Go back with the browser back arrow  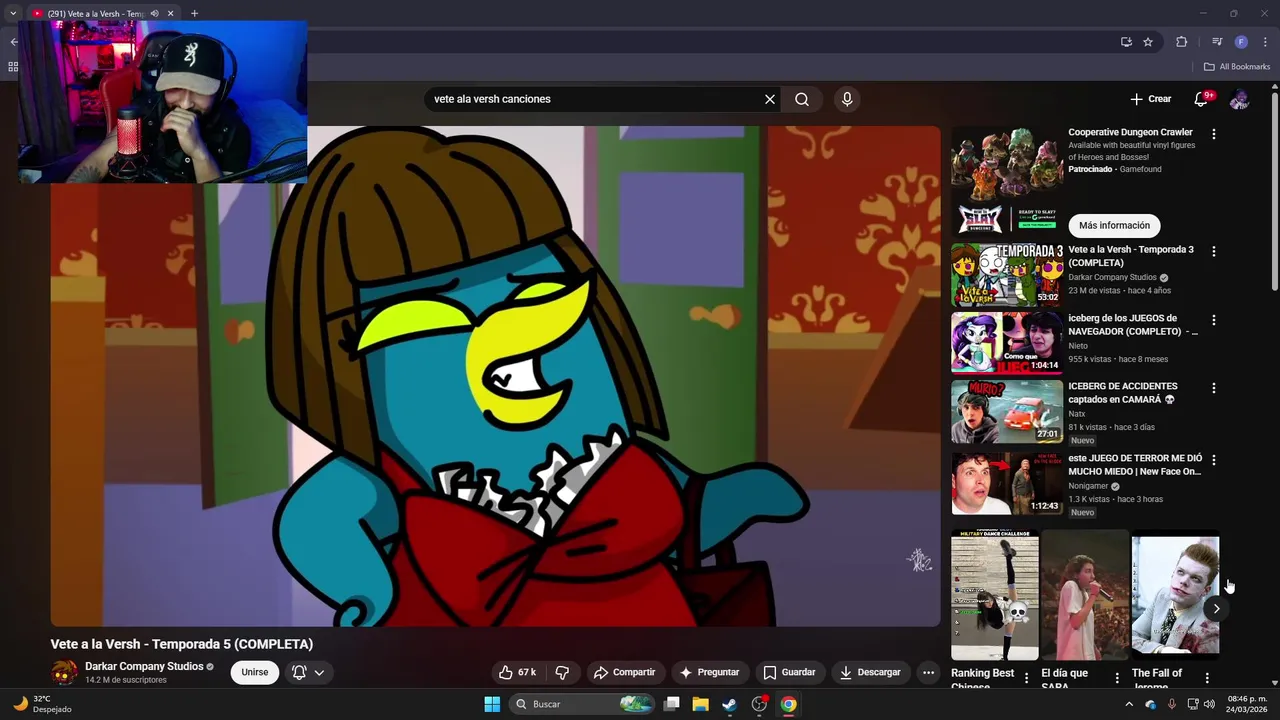13,42
